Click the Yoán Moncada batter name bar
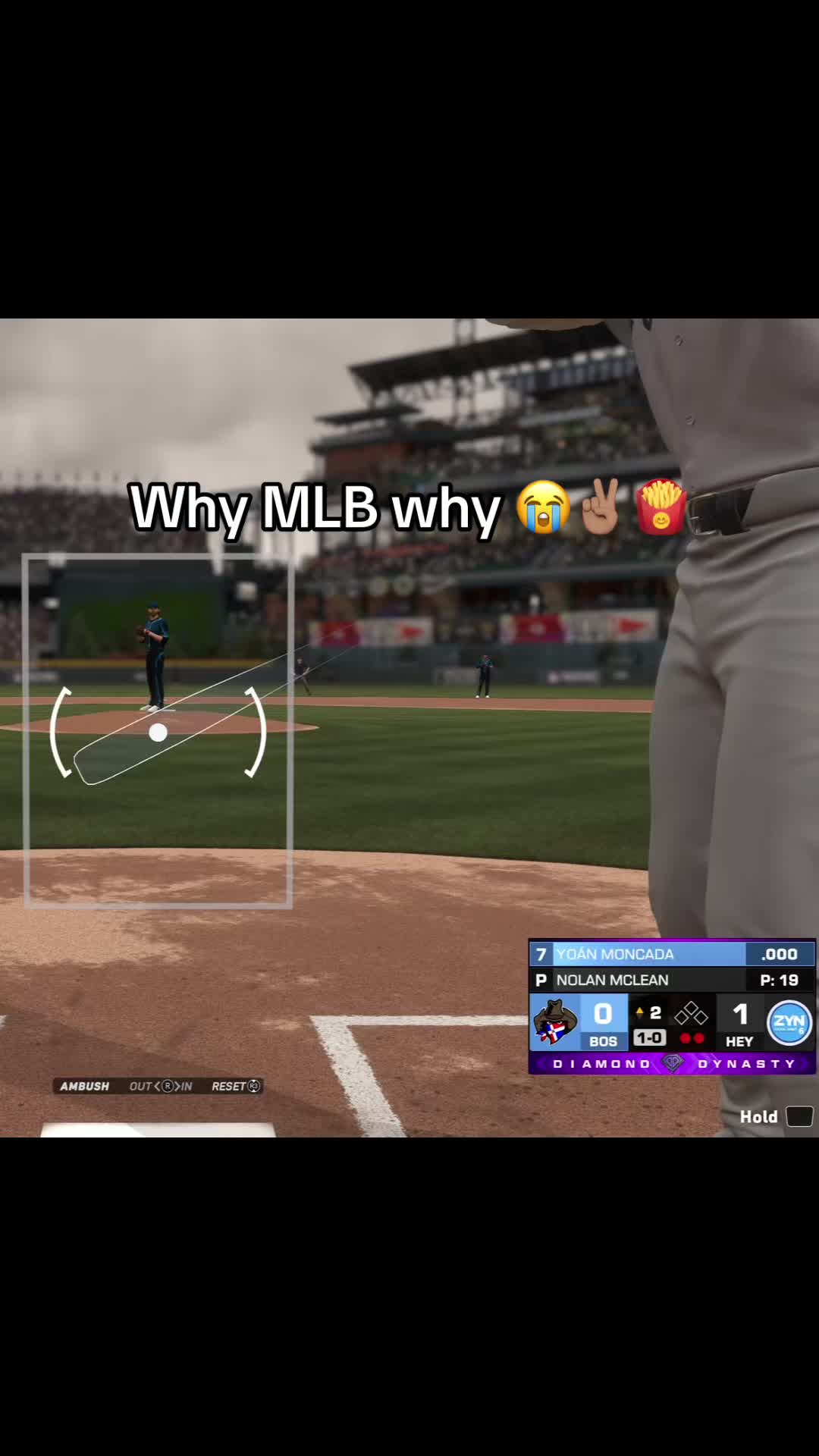819x1456 pixels. (x=672, y=954)
